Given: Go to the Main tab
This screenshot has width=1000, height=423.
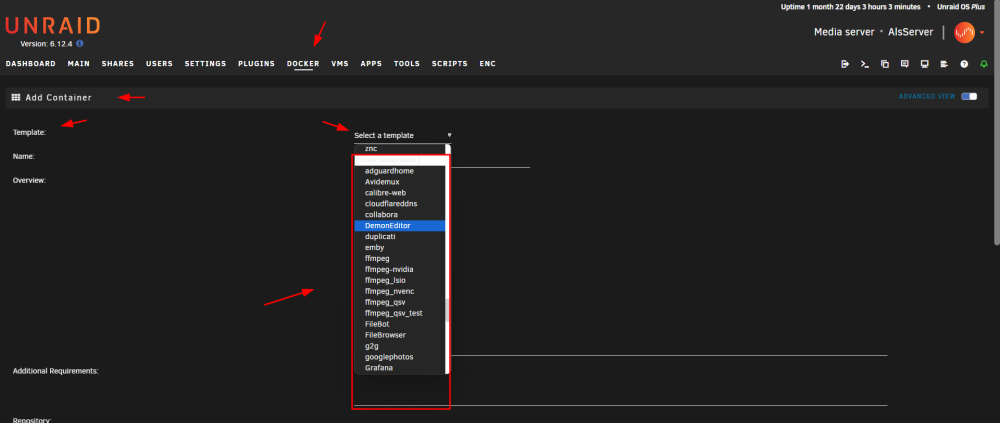Looking at the screenshot, I should [x=78, y=64].
